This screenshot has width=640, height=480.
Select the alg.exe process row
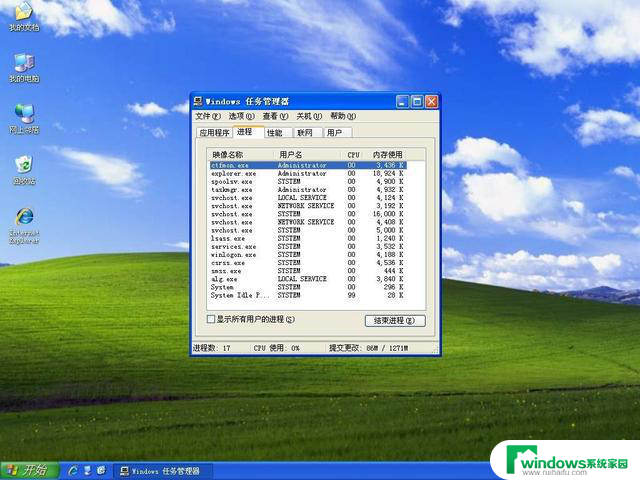click(308, 279)
